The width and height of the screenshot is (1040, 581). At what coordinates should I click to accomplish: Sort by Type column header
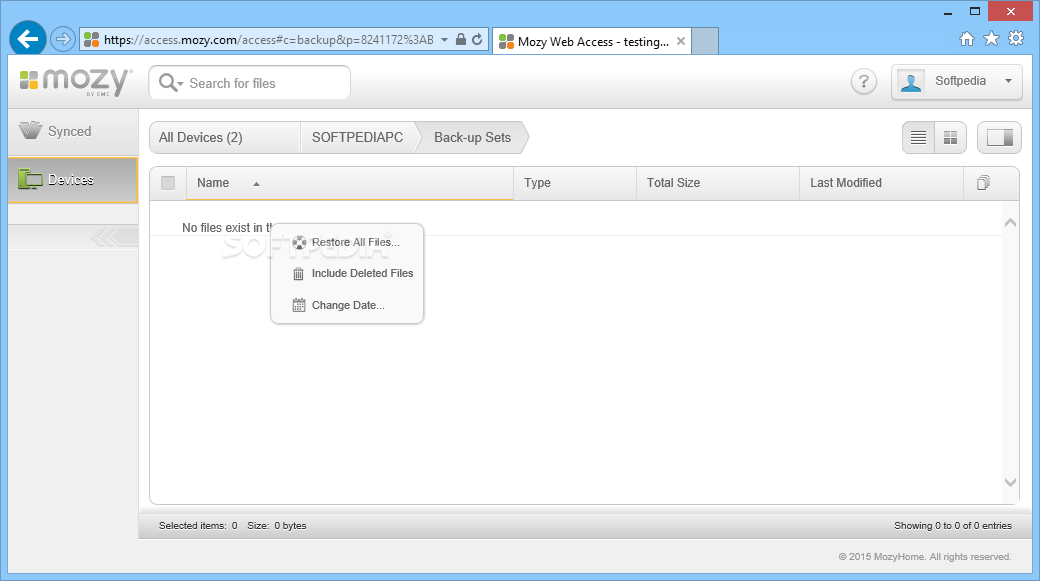point(575,183)
